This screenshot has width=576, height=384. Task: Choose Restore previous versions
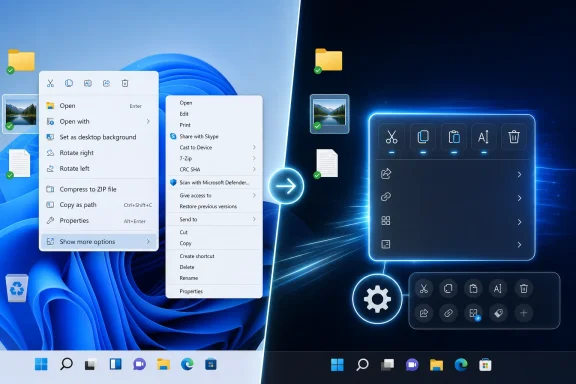214,207
